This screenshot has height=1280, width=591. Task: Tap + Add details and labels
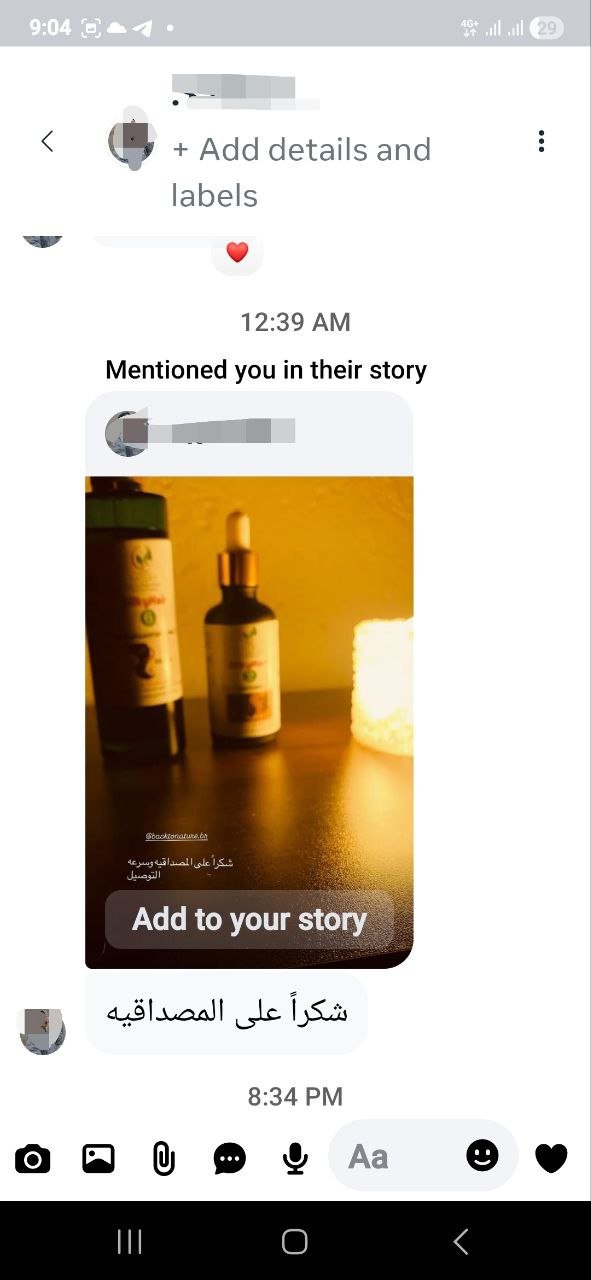point(301,172)
